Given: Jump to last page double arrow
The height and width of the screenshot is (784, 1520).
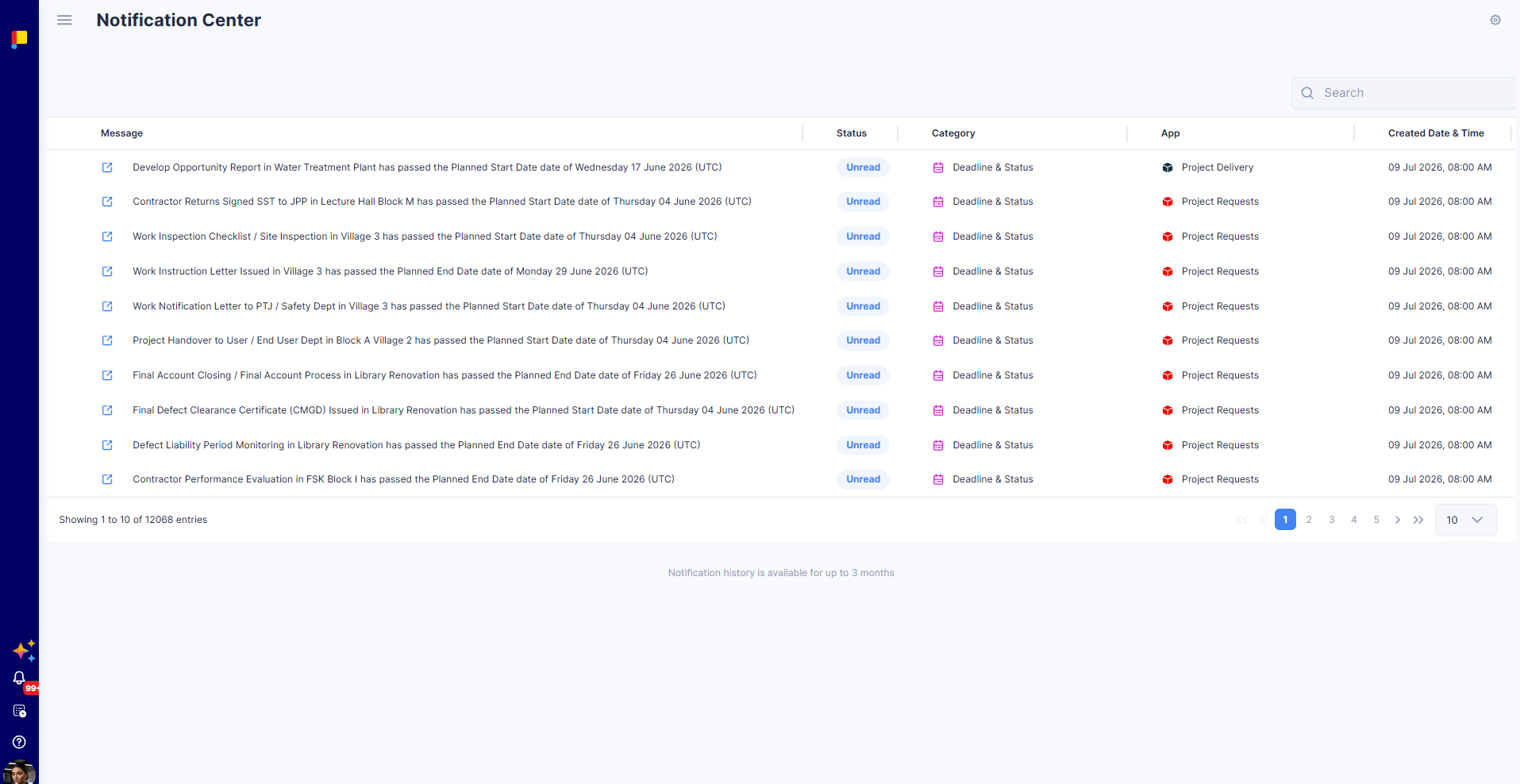Looking at the screenshot, I should click(1418, 520).
